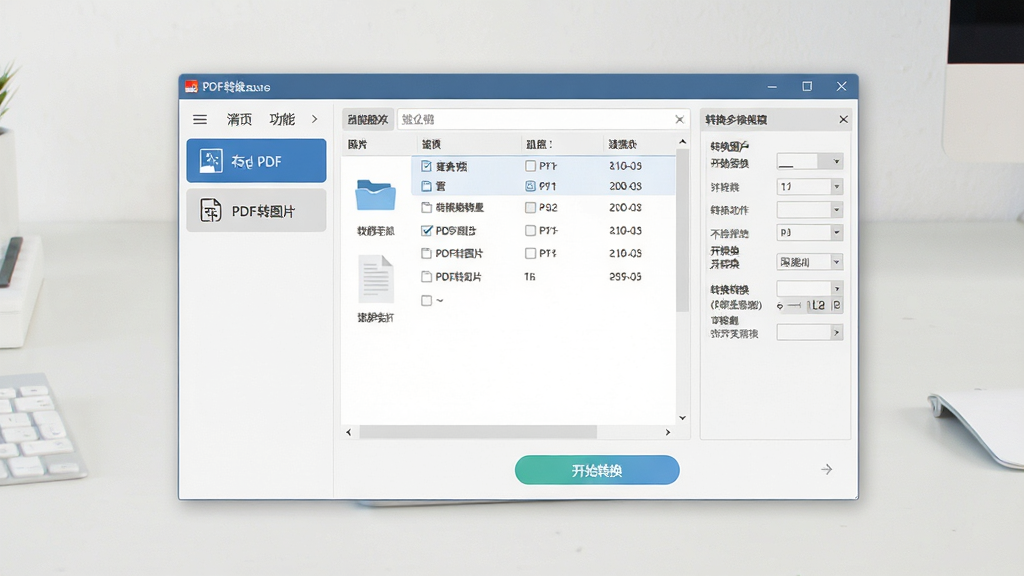Check the last row's box with tilde

pos(426,300)
